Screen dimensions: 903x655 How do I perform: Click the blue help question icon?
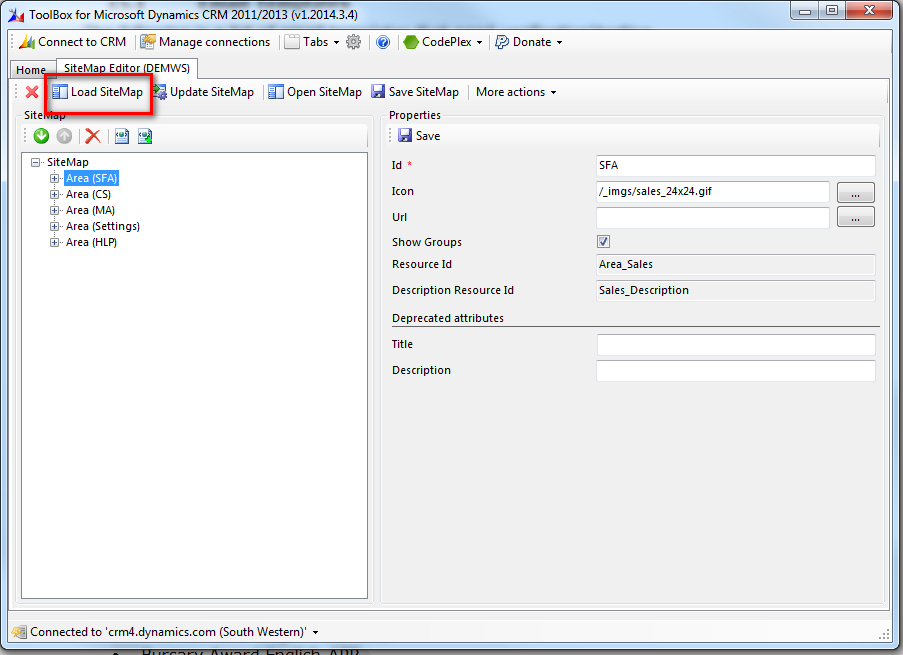click(383, 42)
